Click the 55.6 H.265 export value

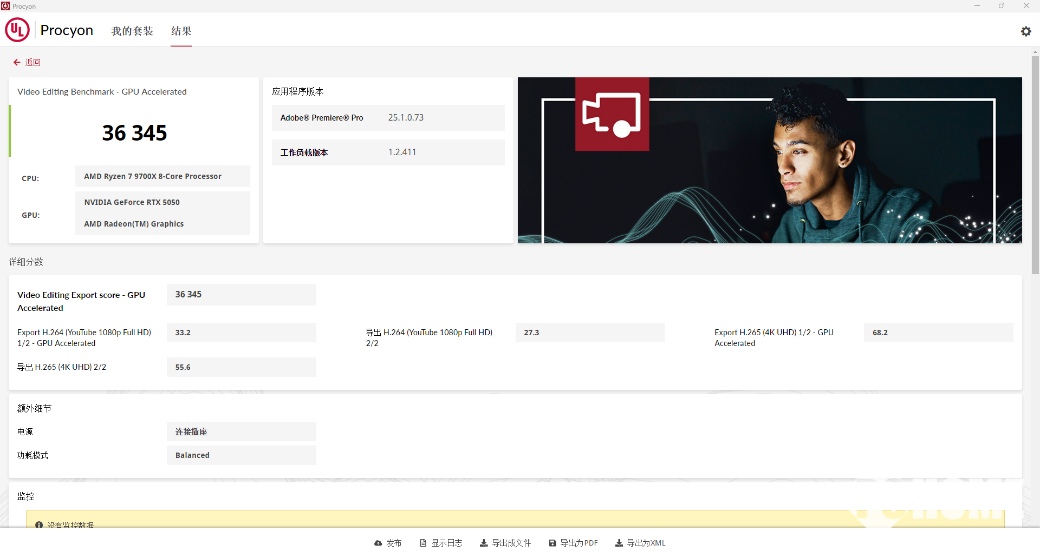[241, 367]
